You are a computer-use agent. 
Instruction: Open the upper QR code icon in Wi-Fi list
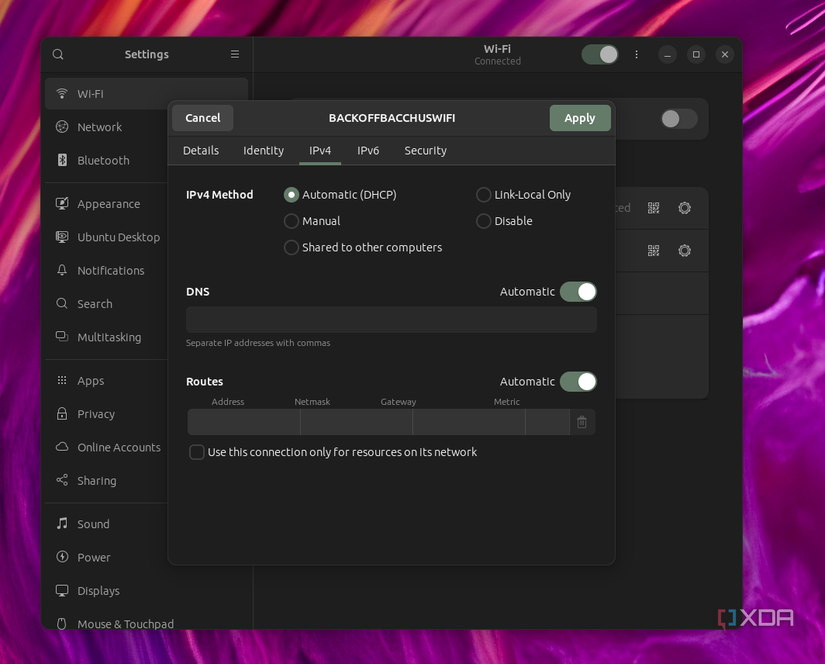click(x=653, y=208)
